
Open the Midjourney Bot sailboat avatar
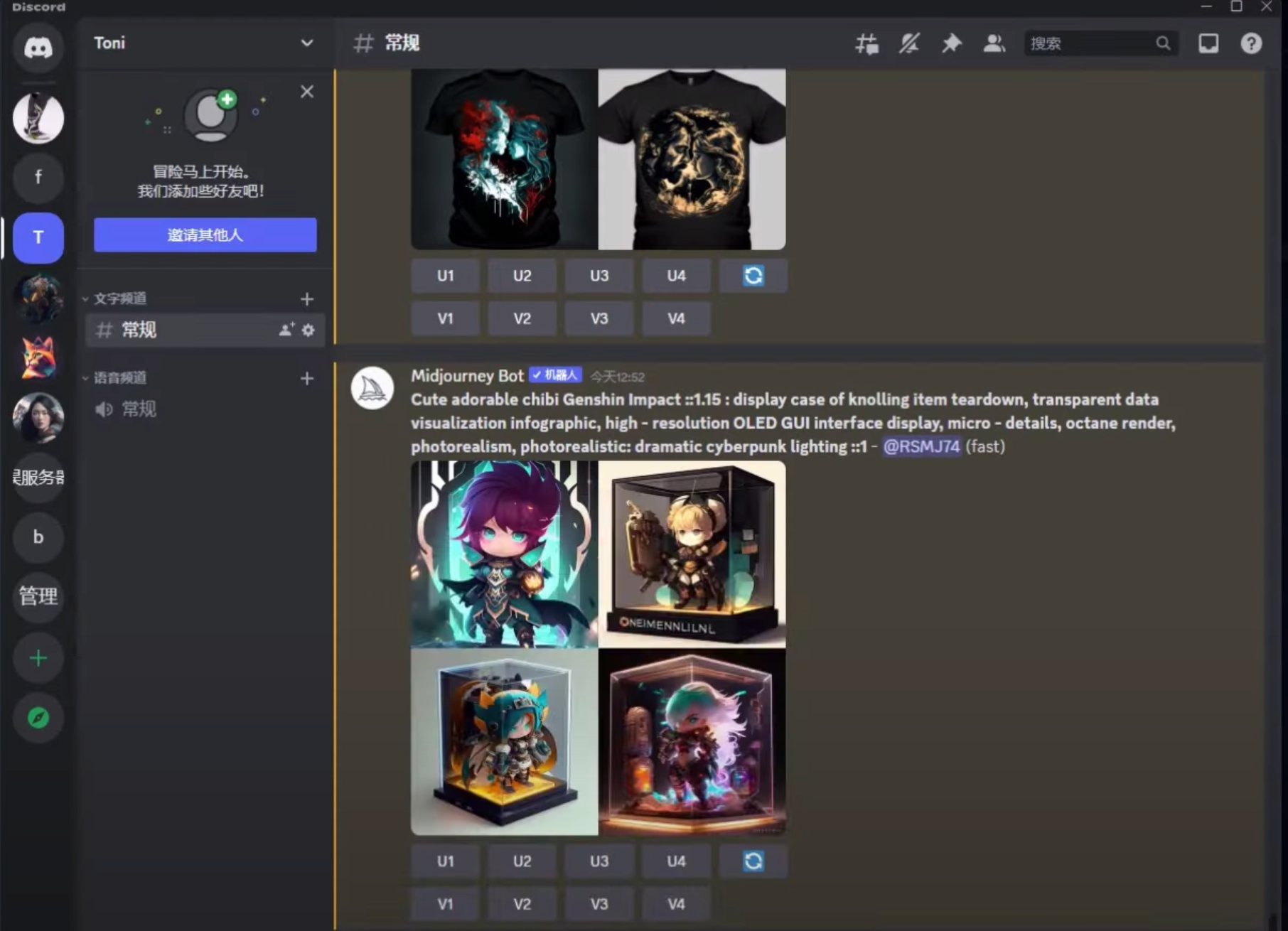(372, 388)
